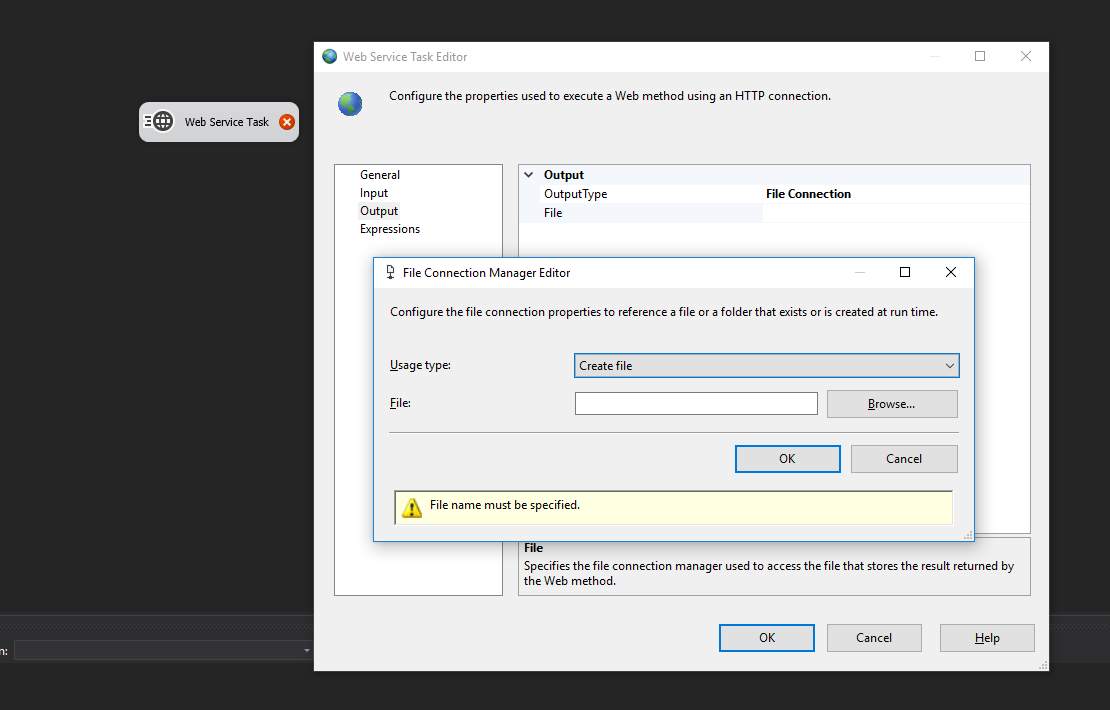Viewport: 1110px width, 710px height.
Task: Select the General page
Action: click(380, 175)
